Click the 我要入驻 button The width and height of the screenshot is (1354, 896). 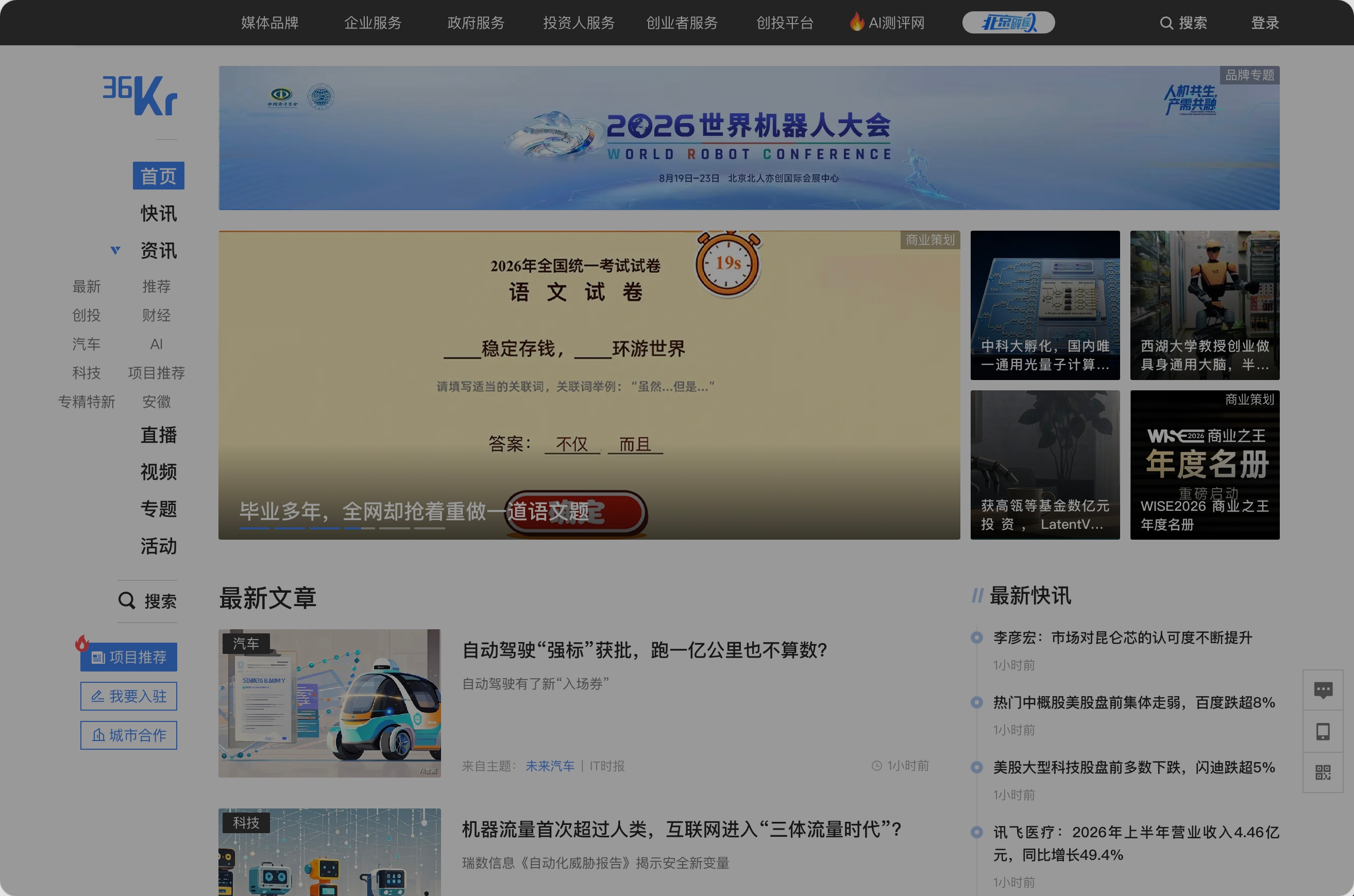point(129,696)
